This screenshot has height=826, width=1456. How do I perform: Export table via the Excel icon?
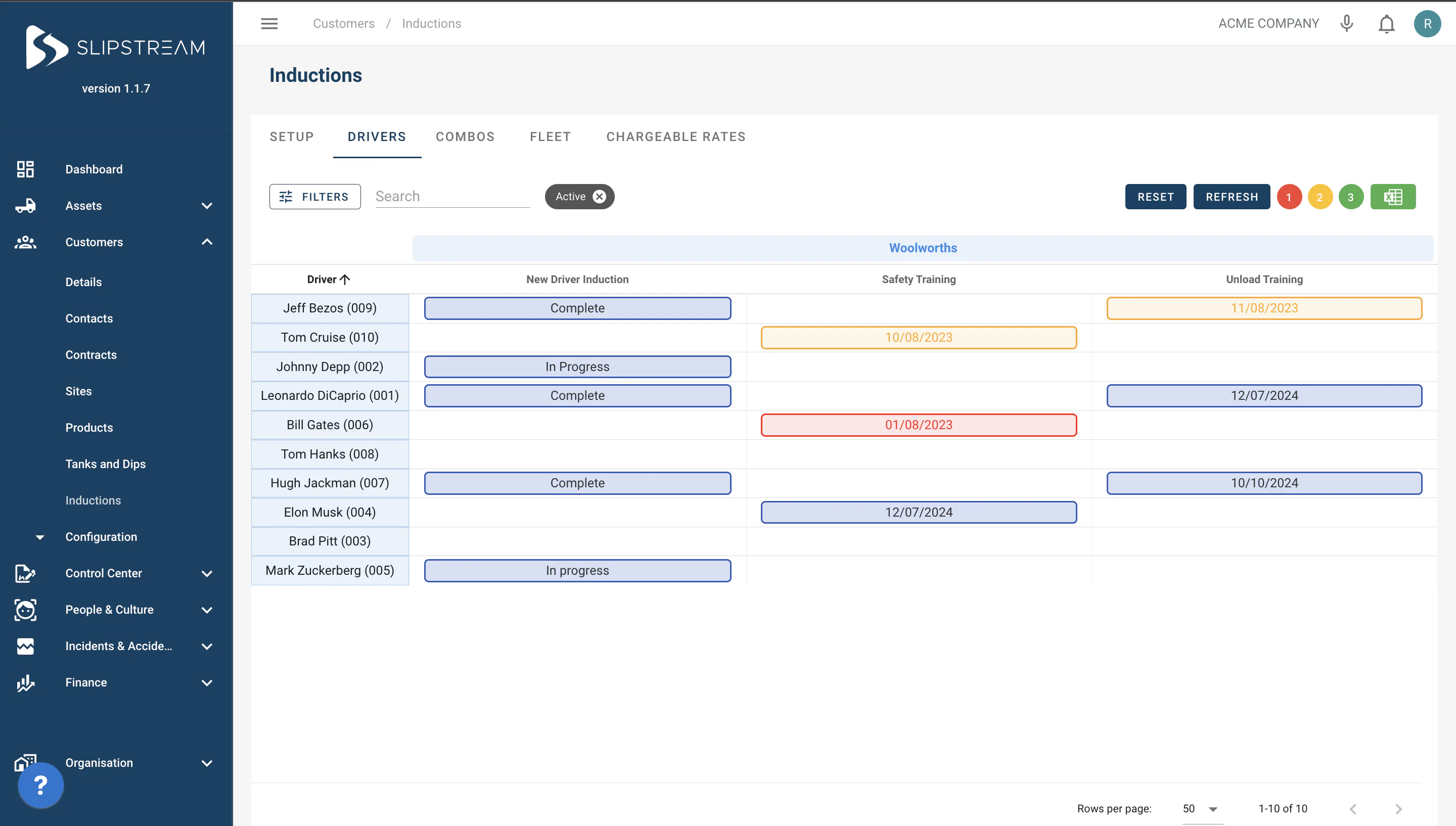pyautogui.click(x=1393, y=197)
